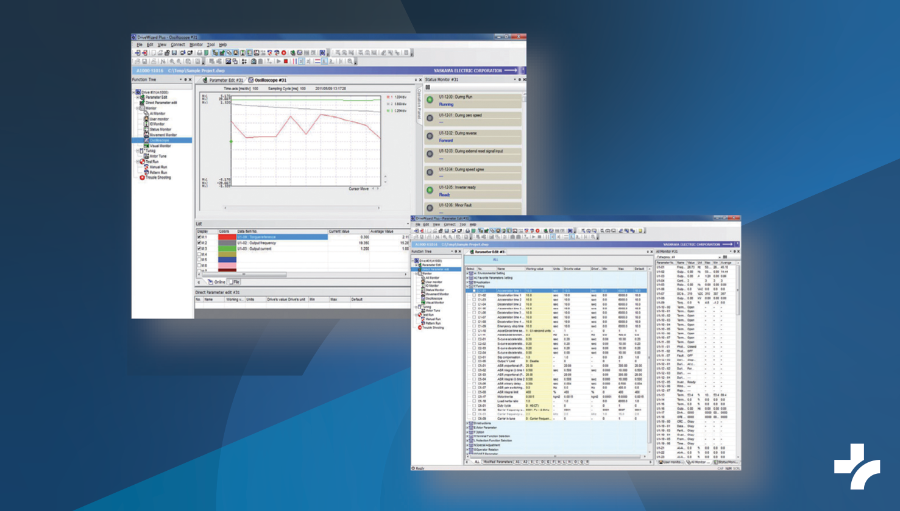The width and height of the screenshot is (900, 511).
Task: Select the U1-02 Output frequency row
Action: [302, 243]
